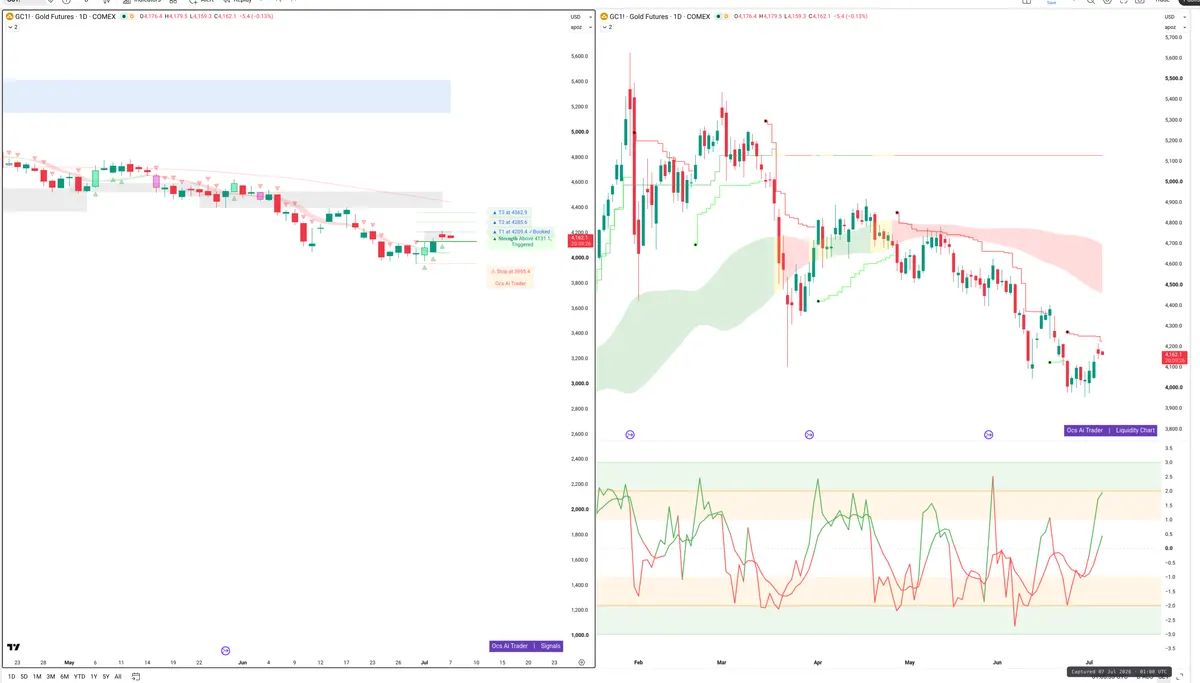Click the Jul label on the right time axis

[1089, 662]
